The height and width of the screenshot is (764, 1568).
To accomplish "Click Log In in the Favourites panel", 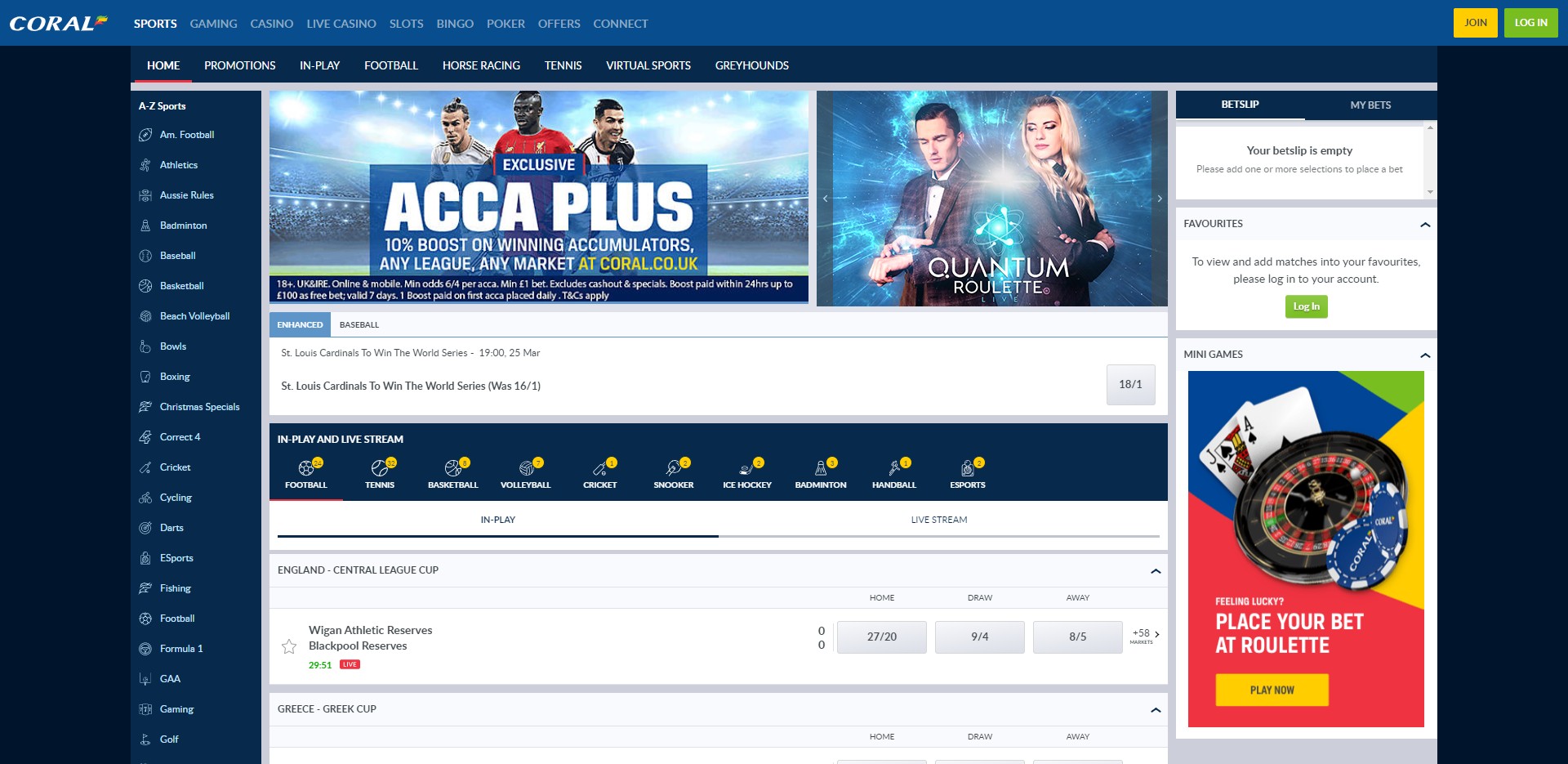I will click(1306, 306).
